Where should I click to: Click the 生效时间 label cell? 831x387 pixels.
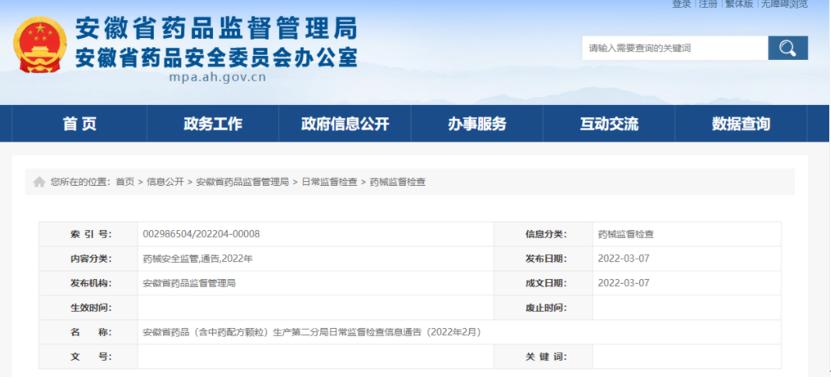(x=89, y=307)
